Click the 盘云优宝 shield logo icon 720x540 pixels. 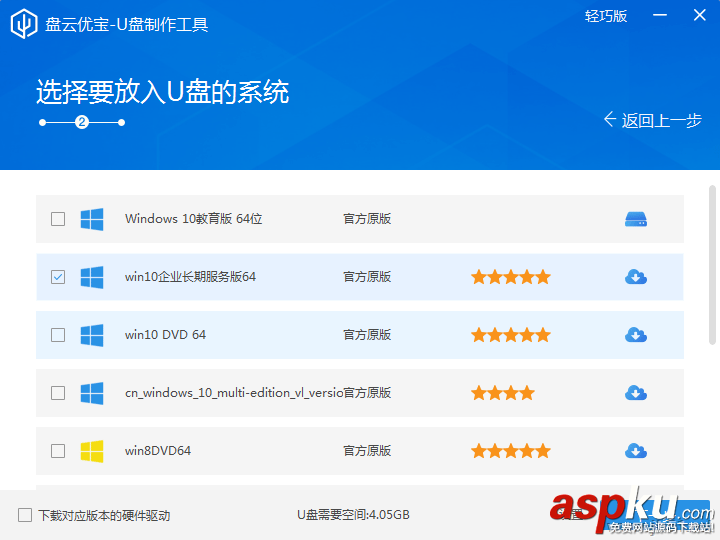(24, 23)
